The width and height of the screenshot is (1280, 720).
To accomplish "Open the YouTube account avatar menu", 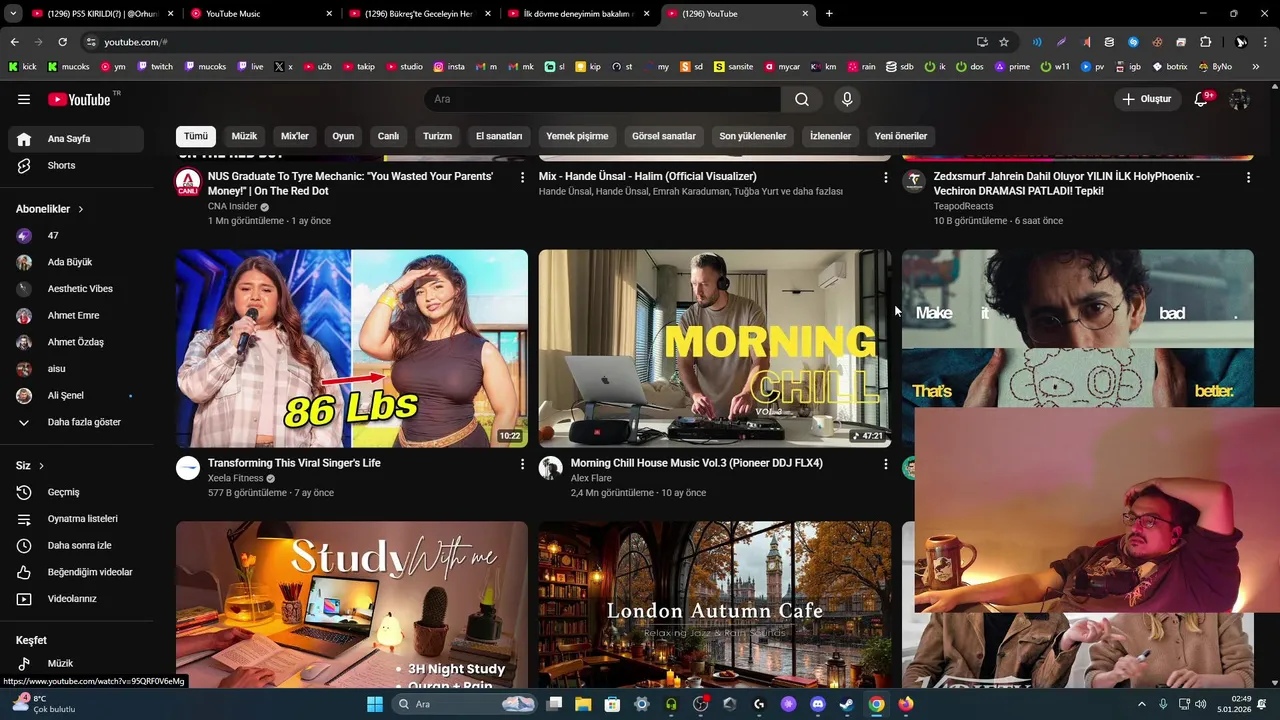I will tap(1240, 99).
